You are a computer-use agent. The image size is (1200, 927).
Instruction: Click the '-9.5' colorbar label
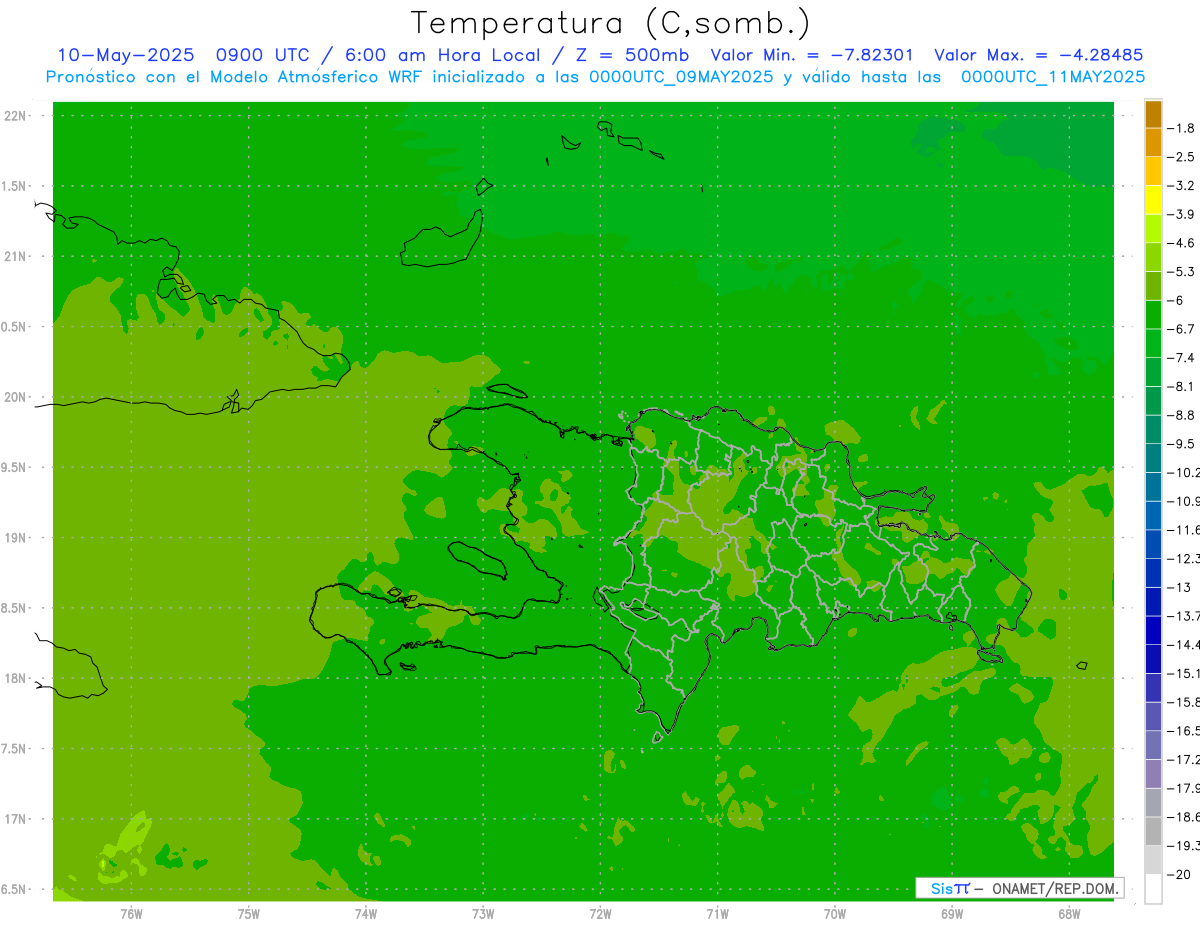point(1181,444)
